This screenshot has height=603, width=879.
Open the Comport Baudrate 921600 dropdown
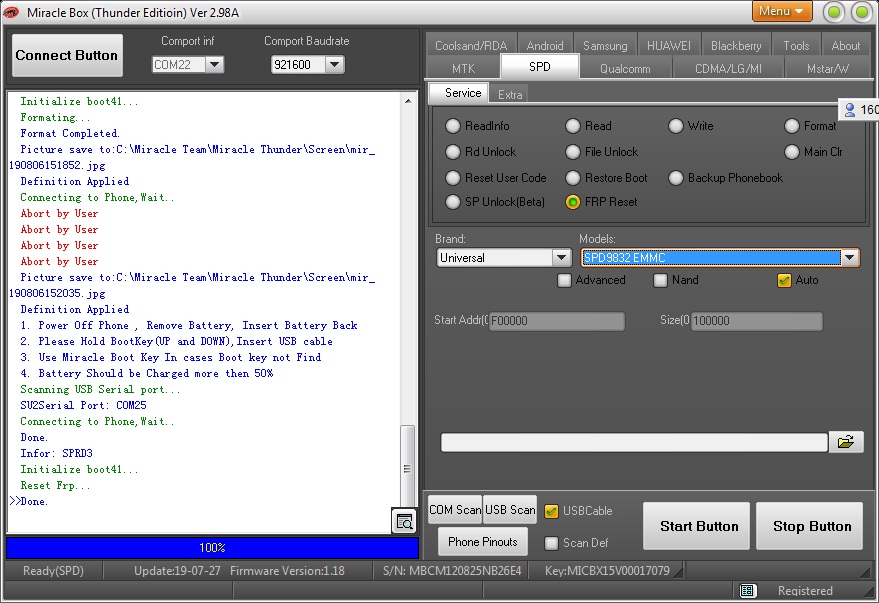tap(335, 65)
